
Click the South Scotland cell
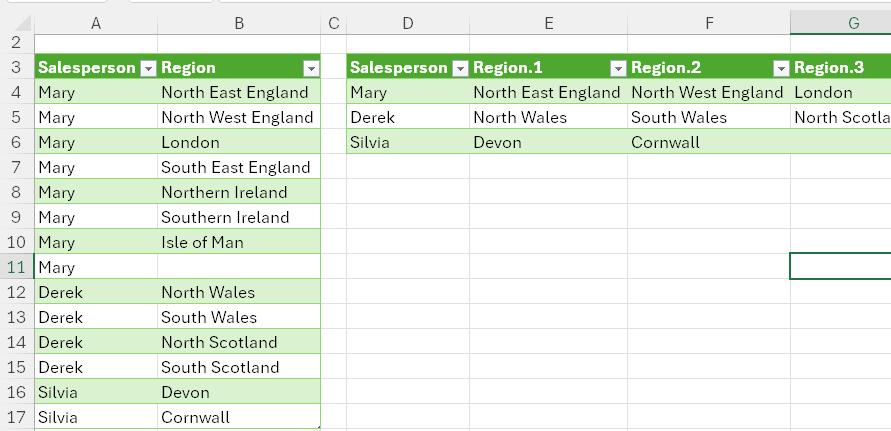(239, 367)
